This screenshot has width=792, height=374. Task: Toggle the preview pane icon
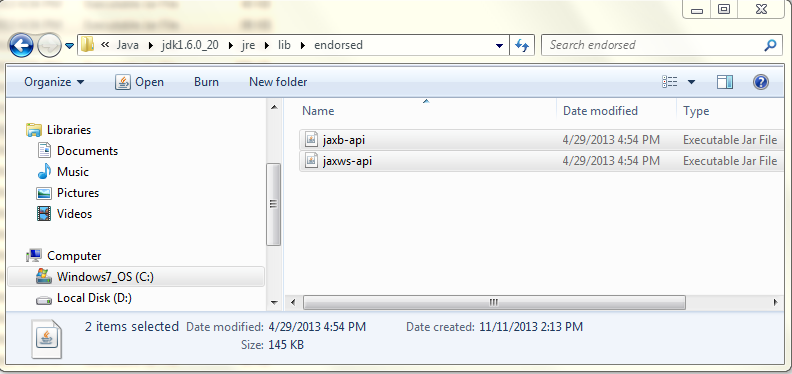[x=725, y=82]
